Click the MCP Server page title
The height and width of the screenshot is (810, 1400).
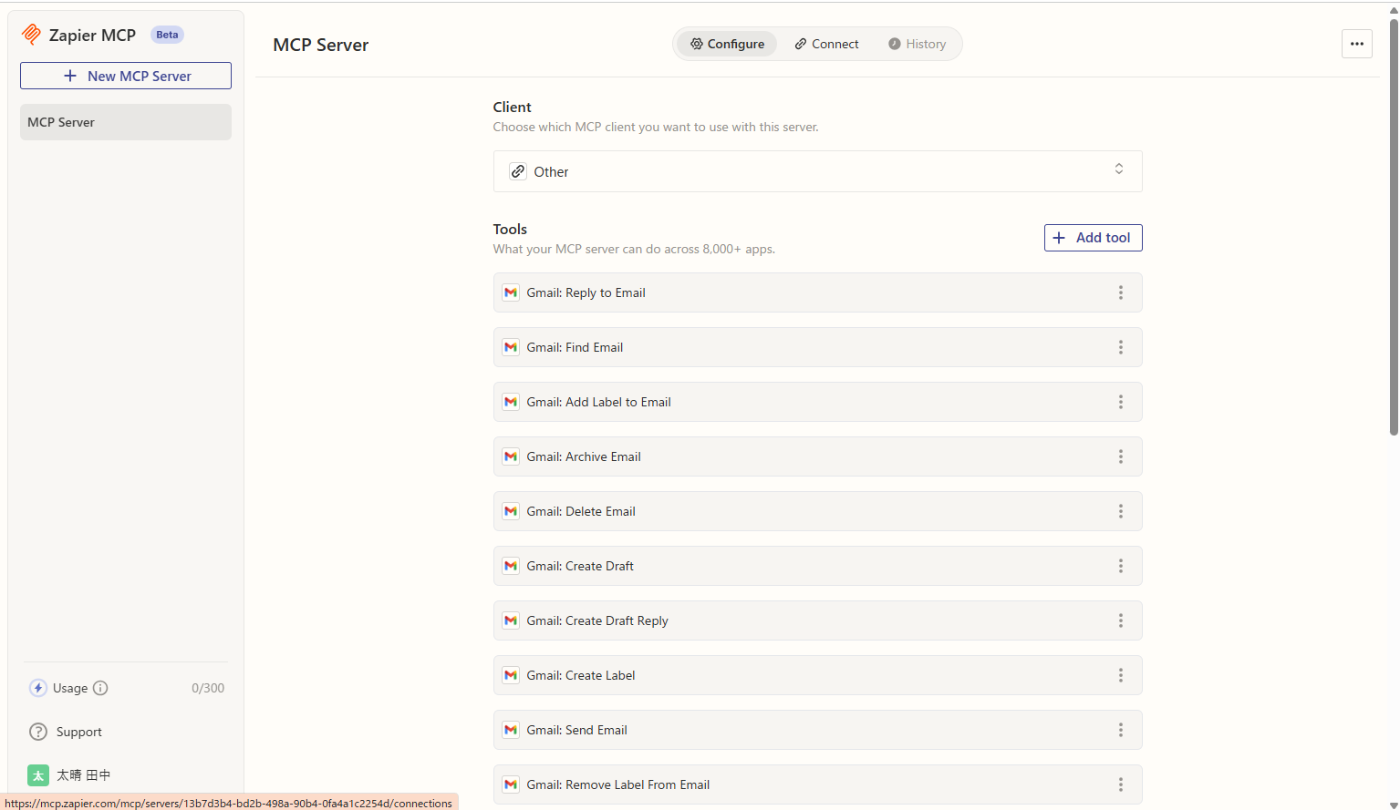(321, 45)
